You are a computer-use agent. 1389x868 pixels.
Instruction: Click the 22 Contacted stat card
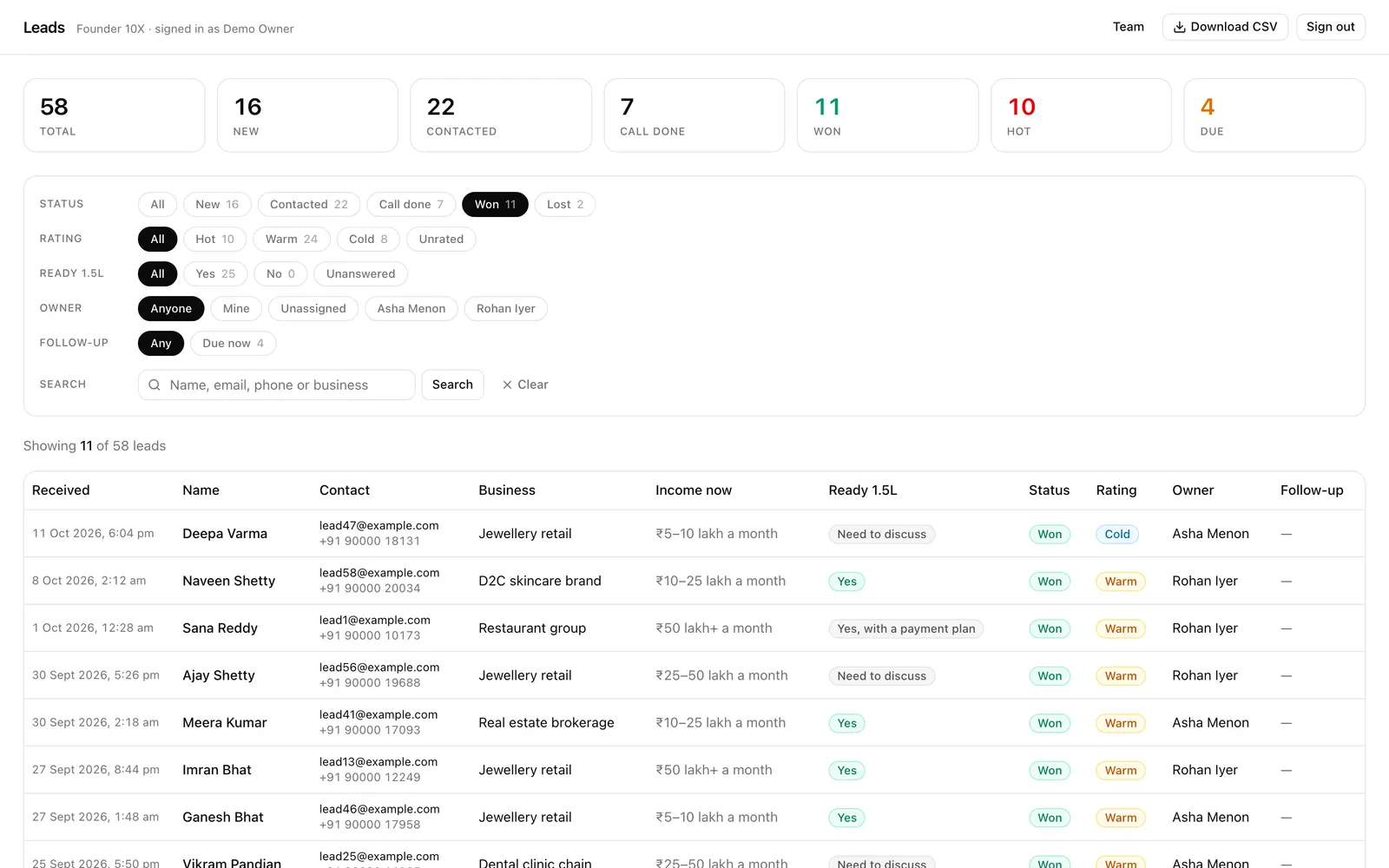point(501,115)
